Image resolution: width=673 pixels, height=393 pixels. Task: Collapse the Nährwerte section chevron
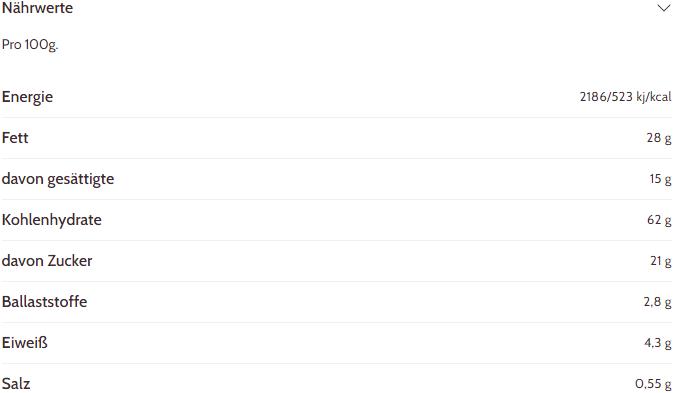pyautogui.click(x=664, y=8)
